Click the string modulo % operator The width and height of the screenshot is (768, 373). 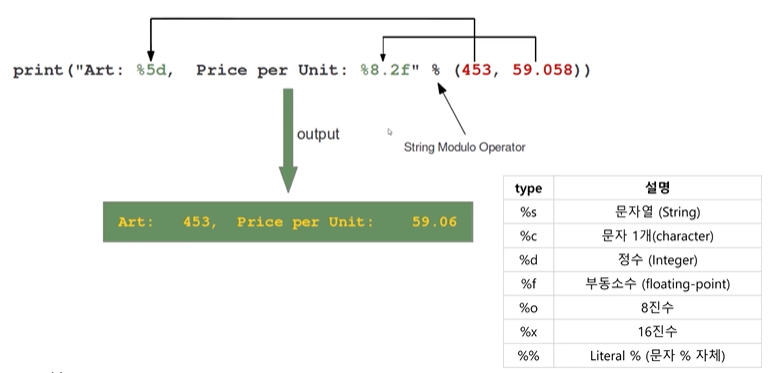point(435,70)
